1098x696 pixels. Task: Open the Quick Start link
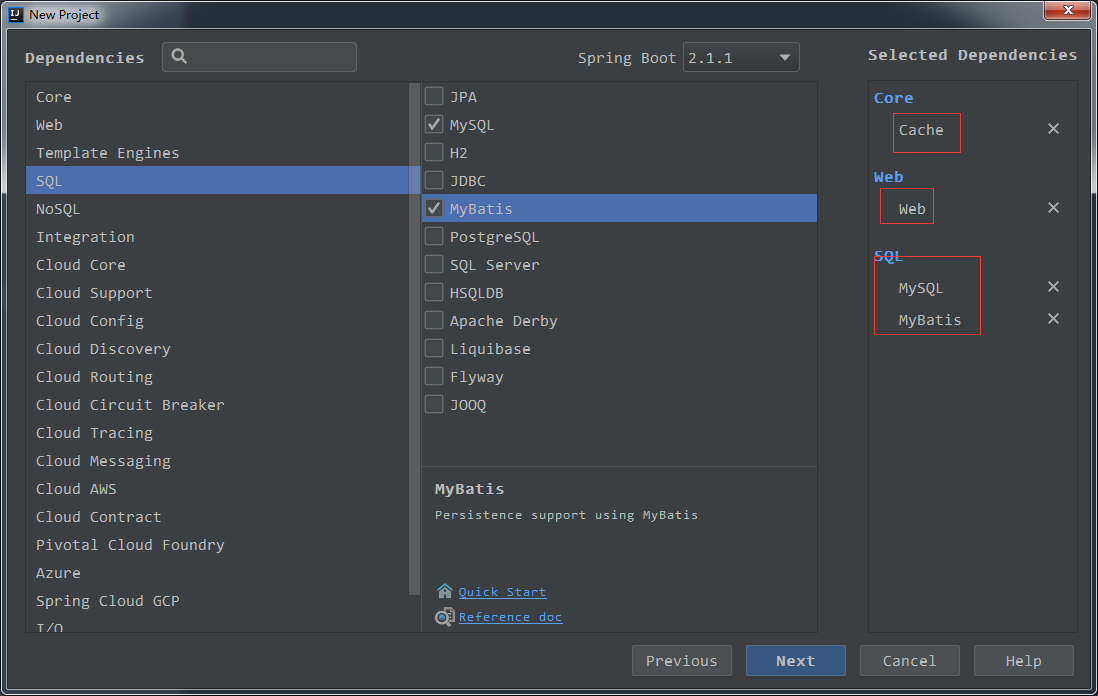(502, 592)
